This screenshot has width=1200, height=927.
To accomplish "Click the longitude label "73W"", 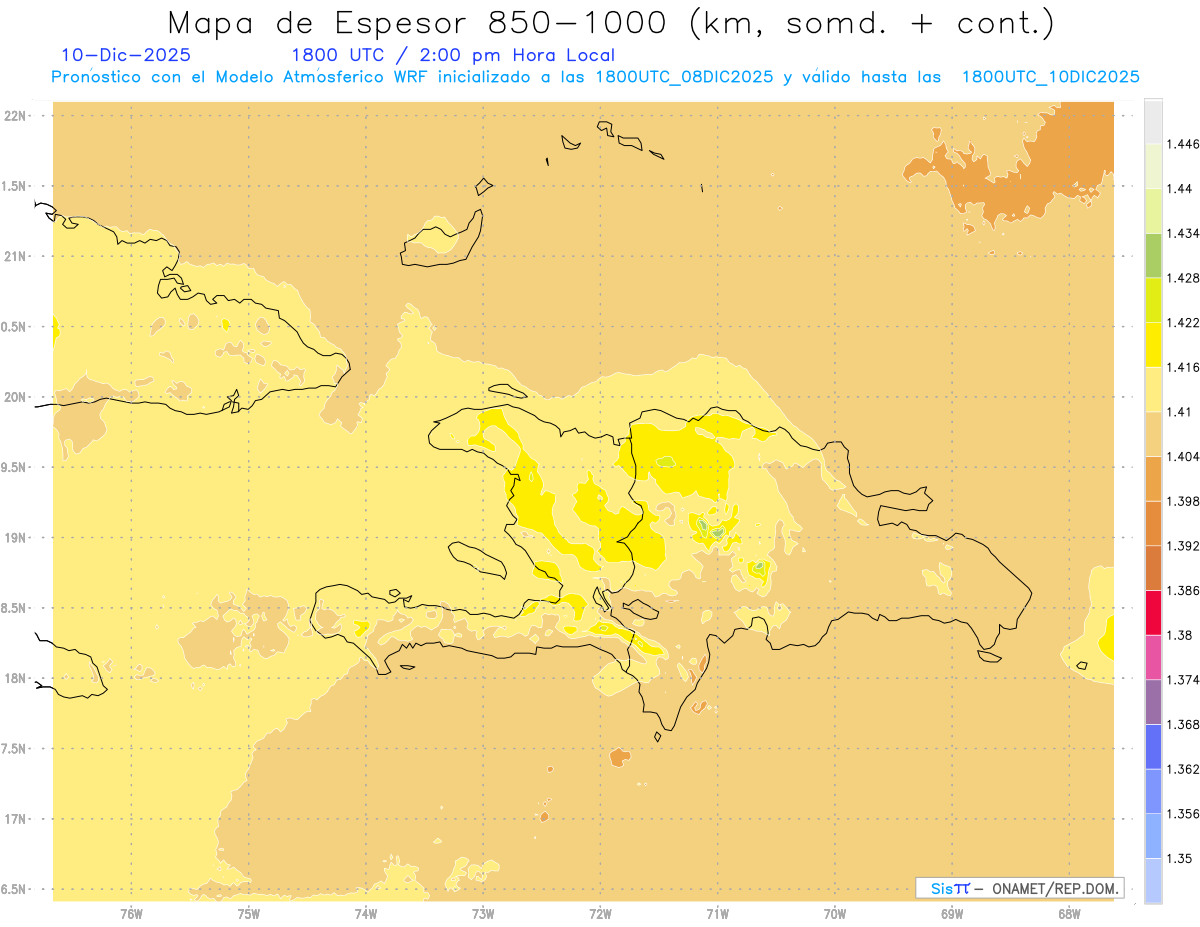I will coord(483,913).
